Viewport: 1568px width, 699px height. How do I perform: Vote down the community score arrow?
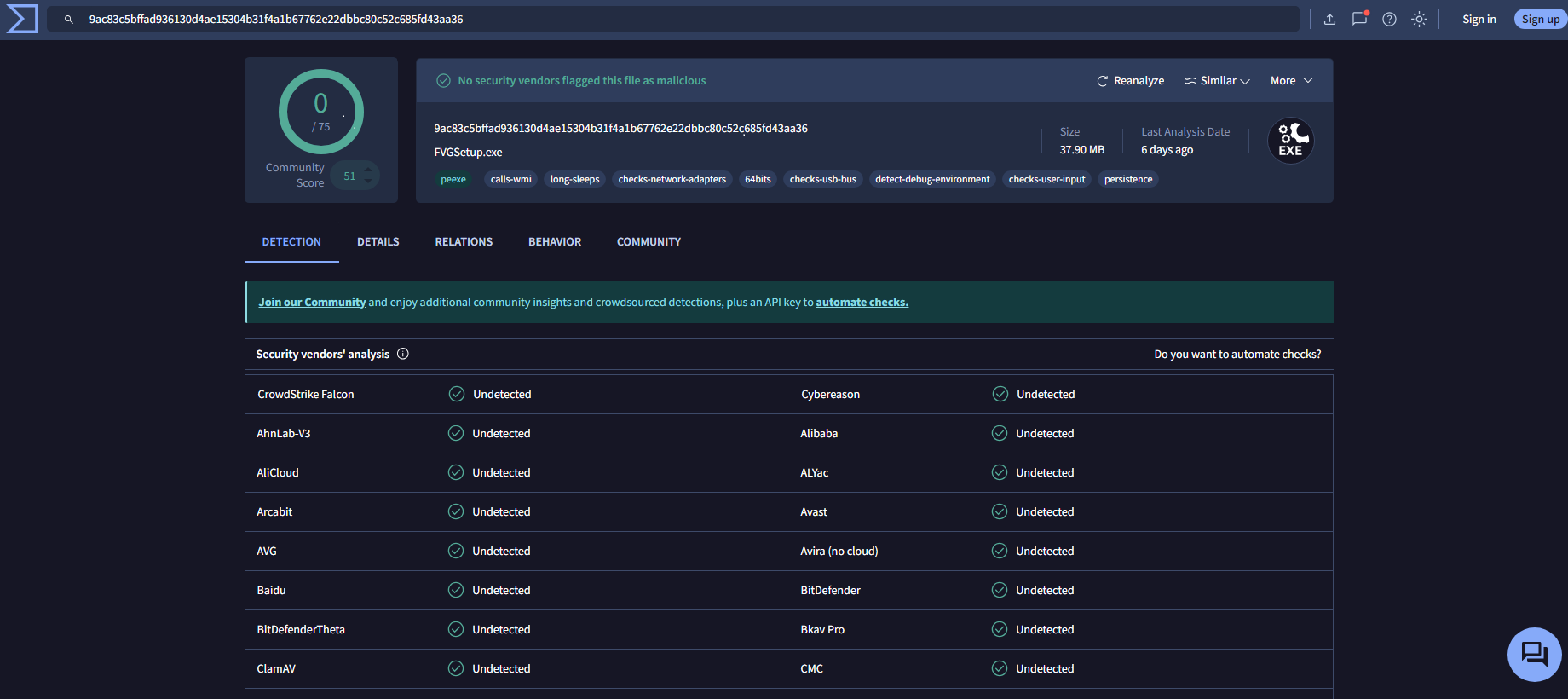(368, 181)
